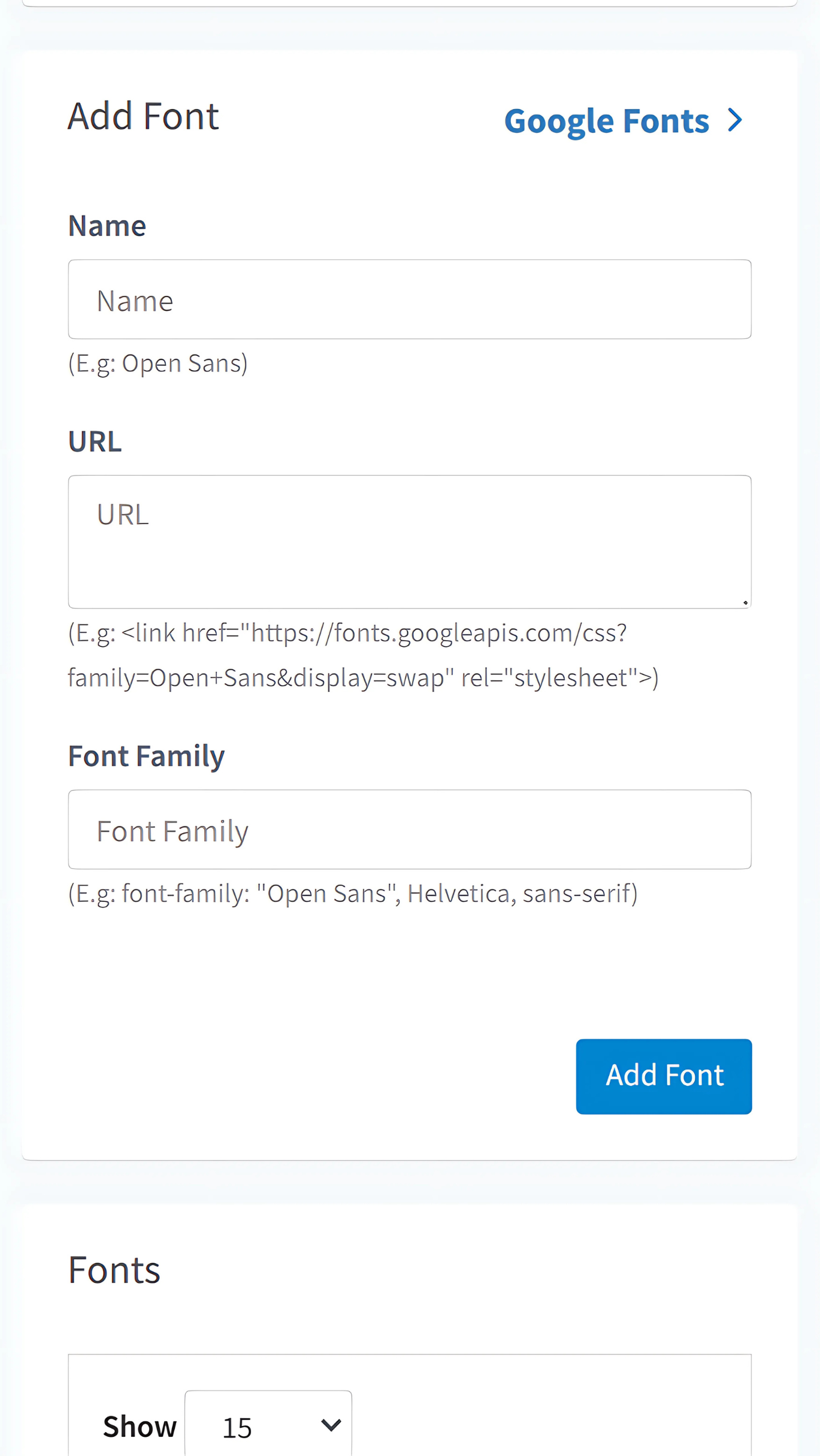
Task: Open the Google Fonts link
Action: (x=606, y=121)
